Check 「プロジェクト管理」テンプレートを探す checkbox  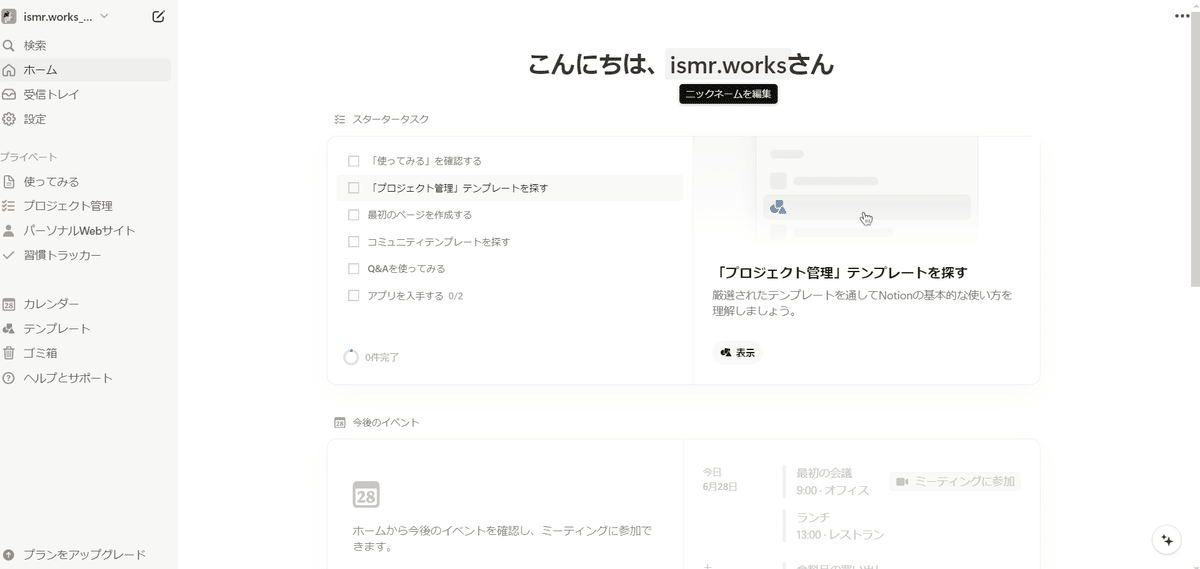point(353,188)
